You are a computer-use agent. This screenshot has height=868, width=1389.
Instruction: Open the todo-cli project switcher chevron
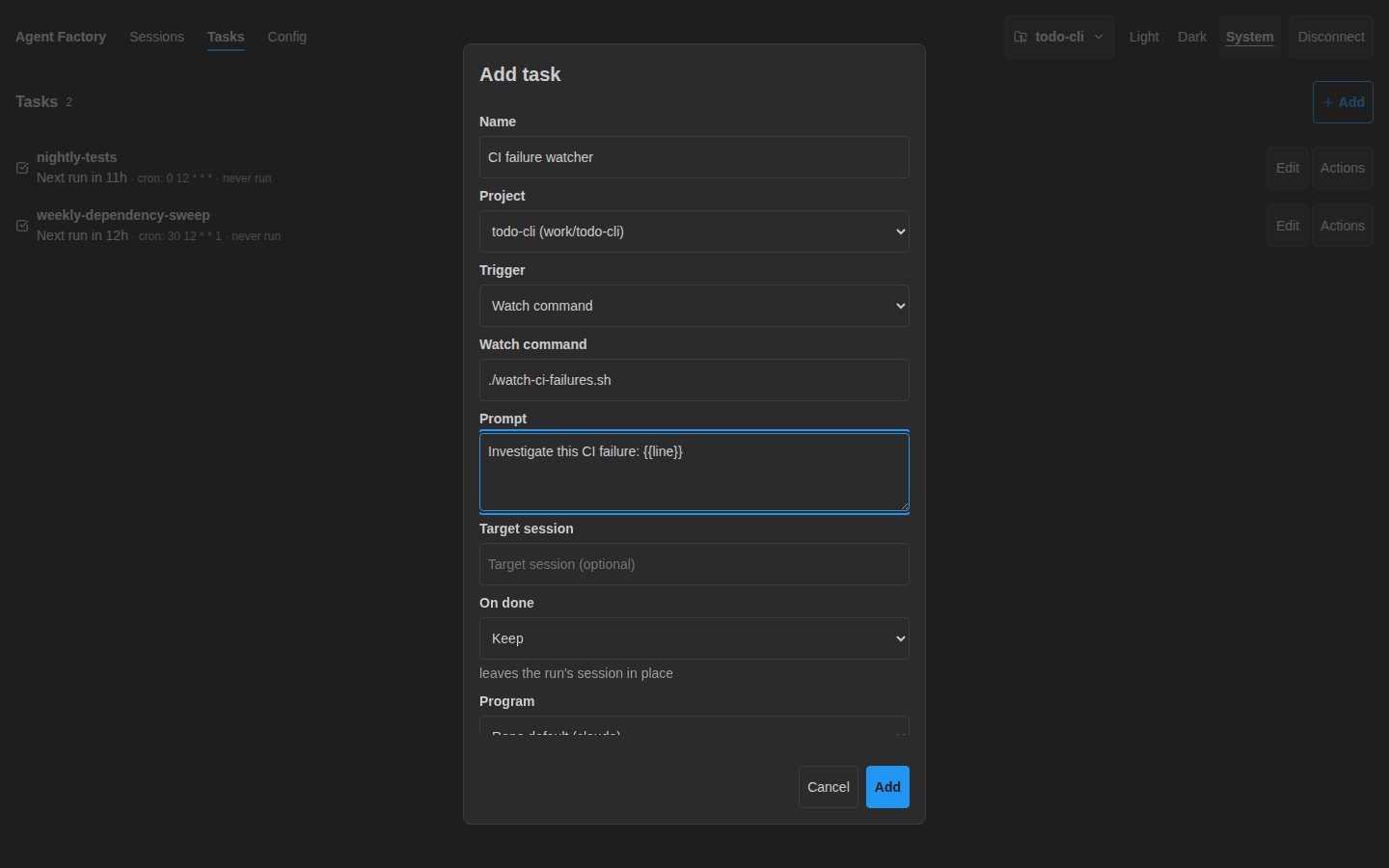(1099, 37)
